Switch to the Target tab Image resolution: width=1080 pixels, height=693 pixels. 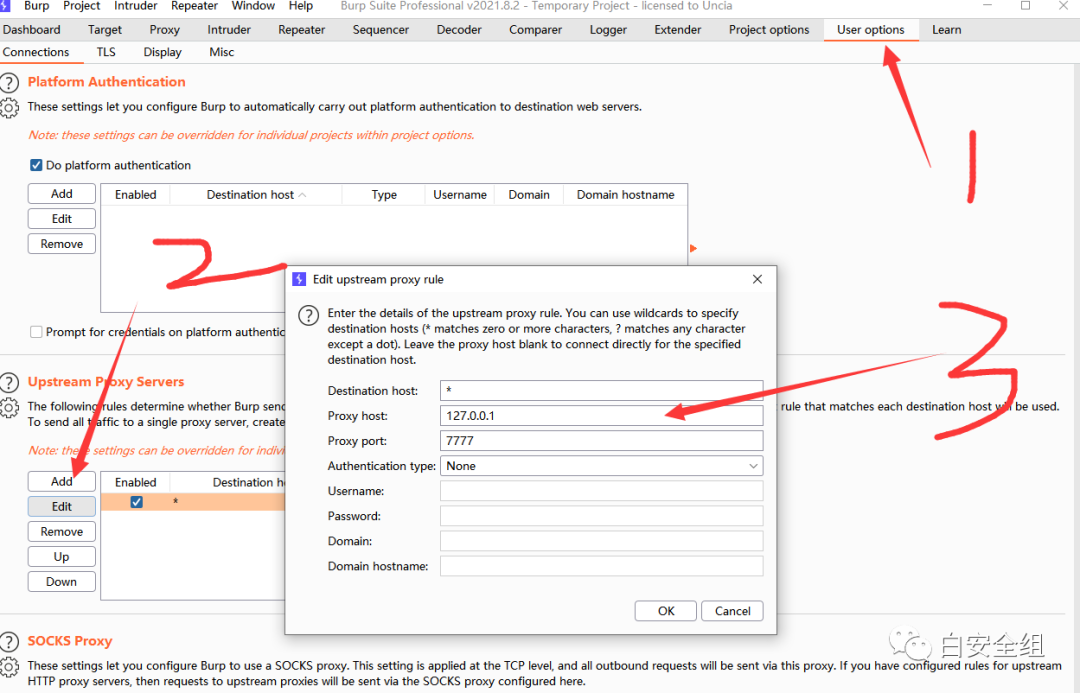(105, 30)
